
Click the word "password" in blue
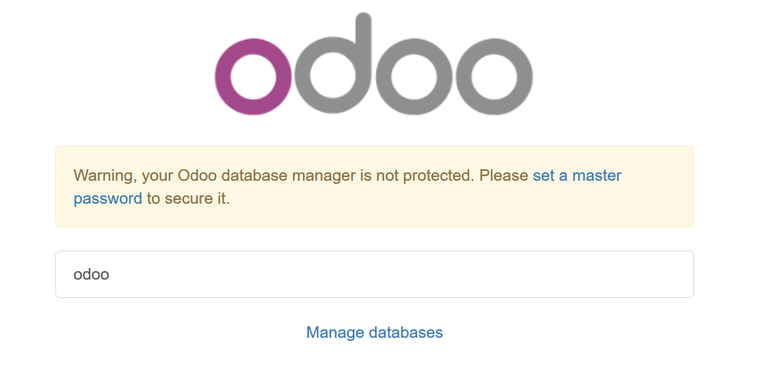[x=108, y=198]
